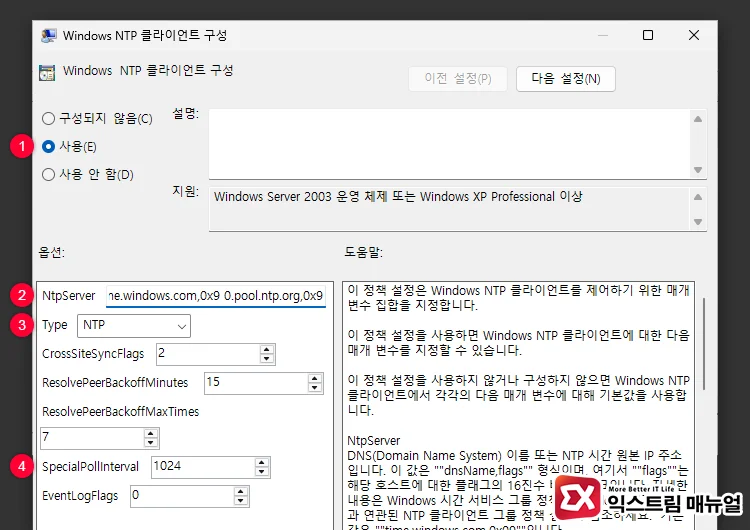Viewport: 750px width, 530px height.
Task: Click the Windows Server 2003 support text
Action: click(398, 197)
